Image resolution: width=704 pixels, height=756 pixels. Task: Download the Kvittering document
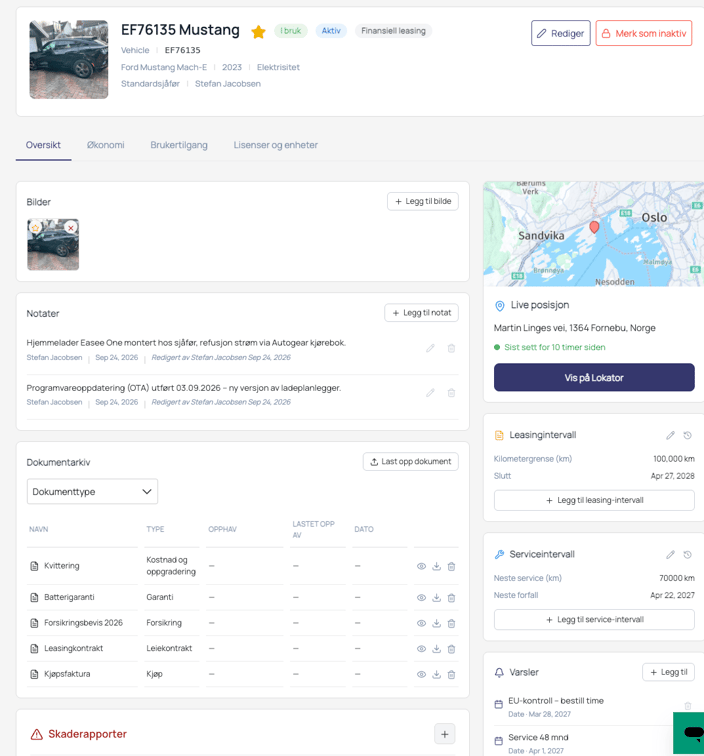tap(436, 566)
